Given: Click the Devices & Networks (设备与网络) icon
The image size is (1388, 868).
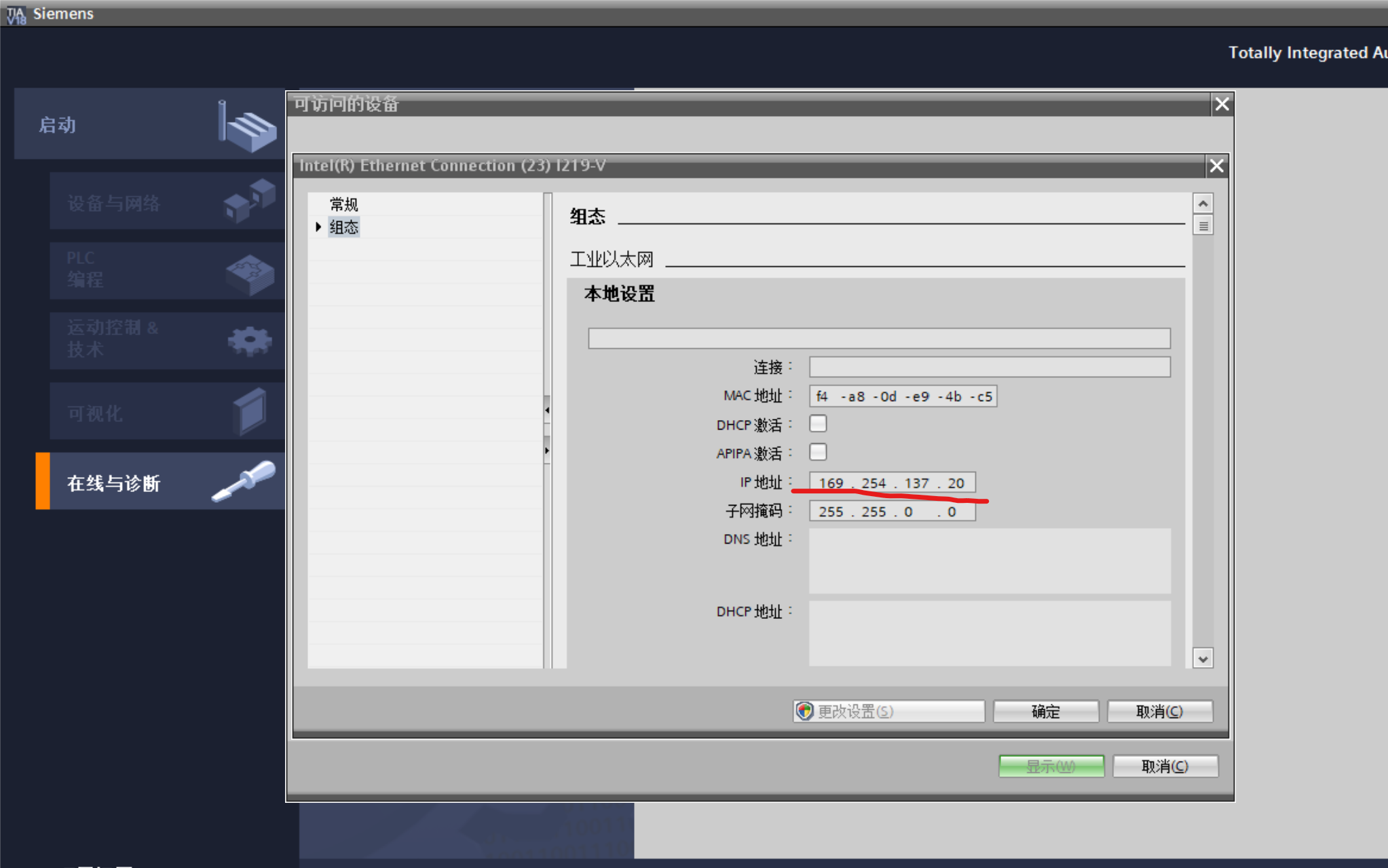Looking at the screenshot, I should click(x=249, y=200).
